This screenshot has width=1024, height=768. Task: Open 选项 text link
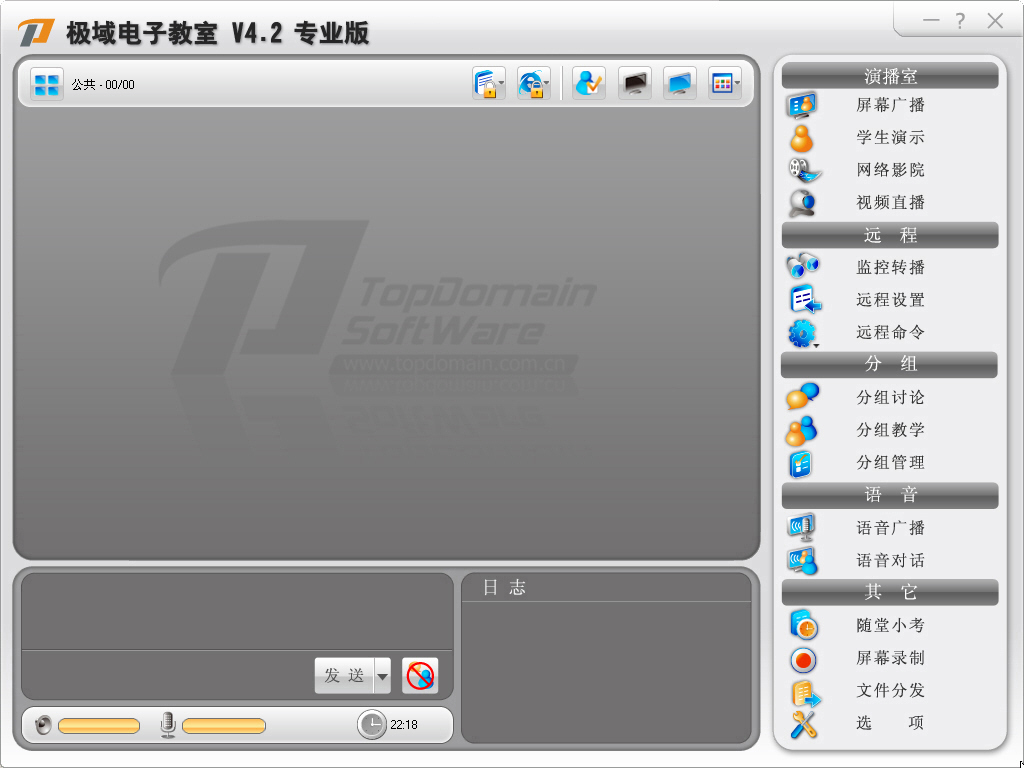tap(890, 723)
